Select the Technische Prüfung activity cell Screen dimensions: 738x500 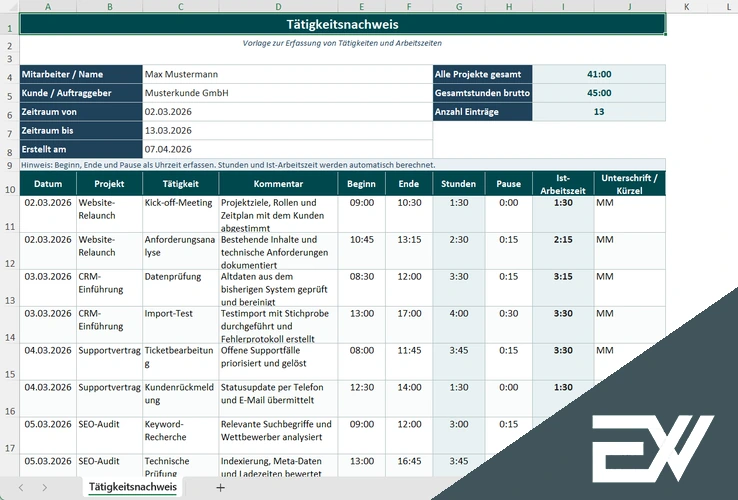[x=181, y=466]
